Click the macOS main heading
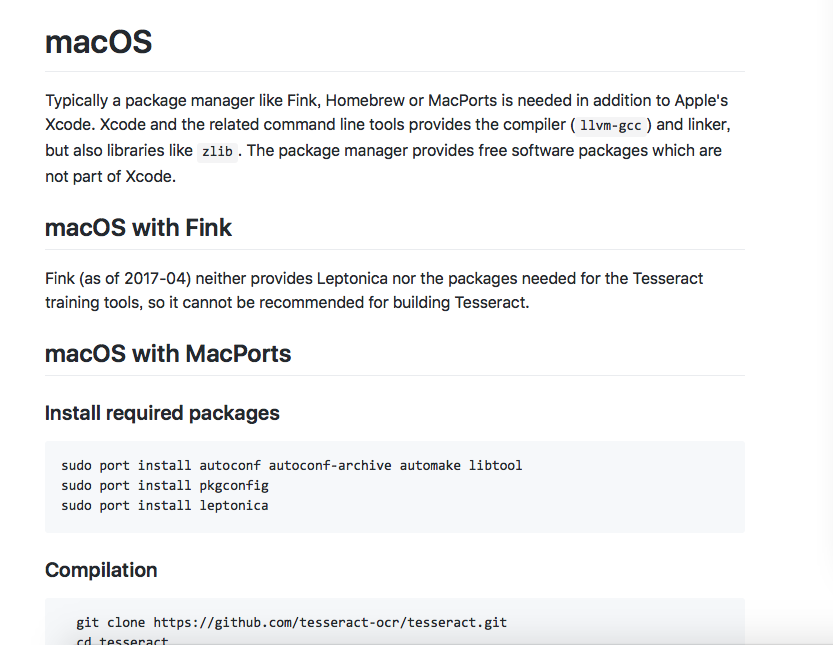 click(98, 42)
